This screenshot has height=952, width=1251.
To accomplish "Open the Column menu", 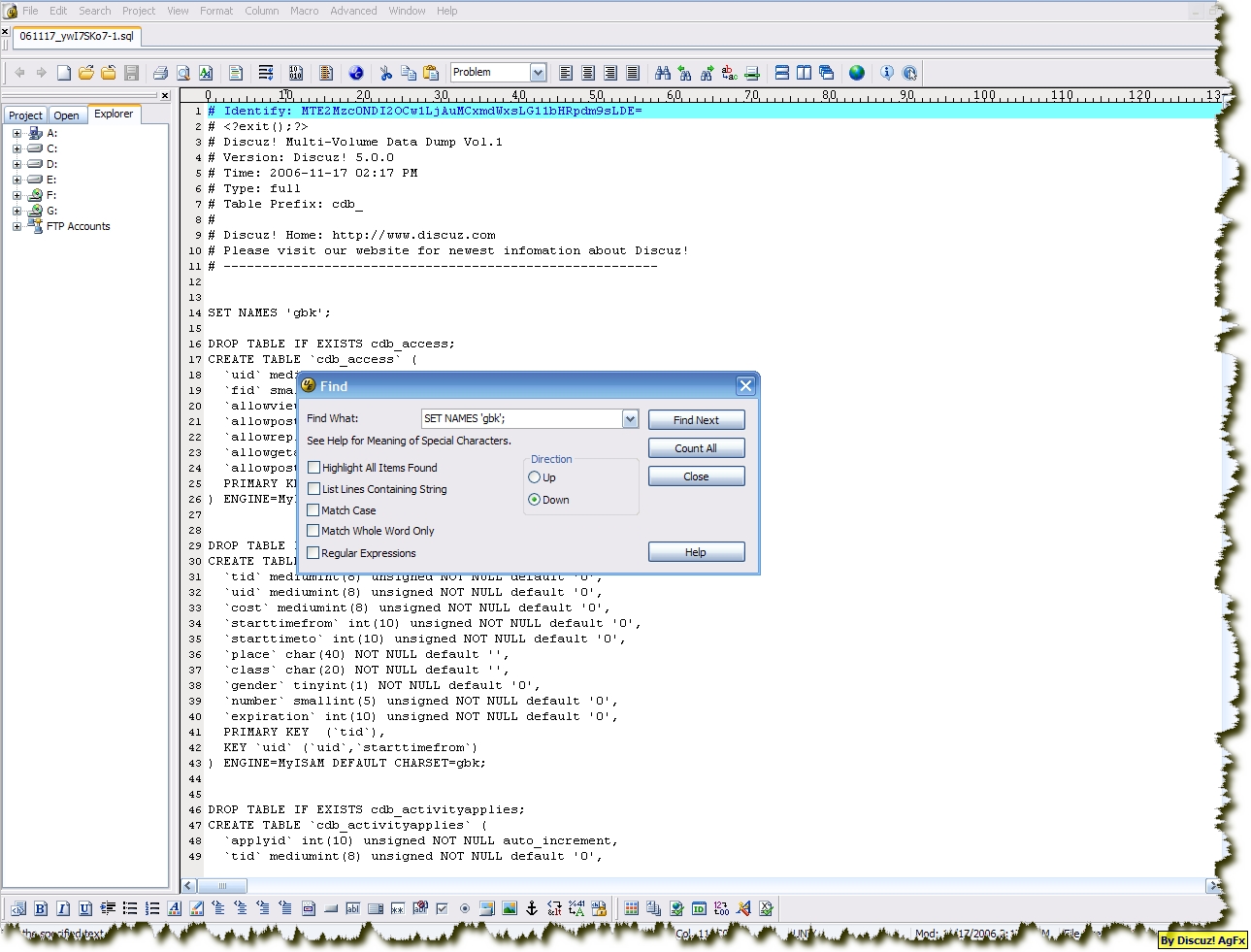I will (x=261, y=11).
